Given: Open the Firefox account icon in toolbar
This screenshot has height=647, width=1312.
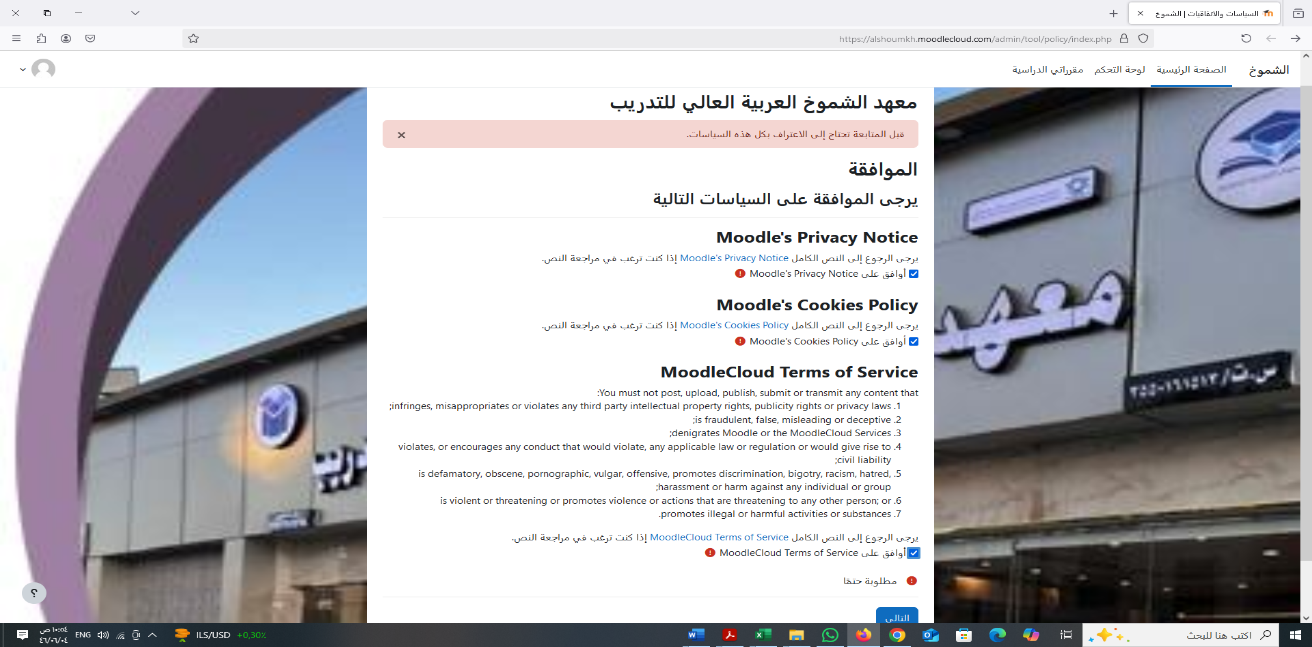Looking at the screenshot, I should (66, 38).
